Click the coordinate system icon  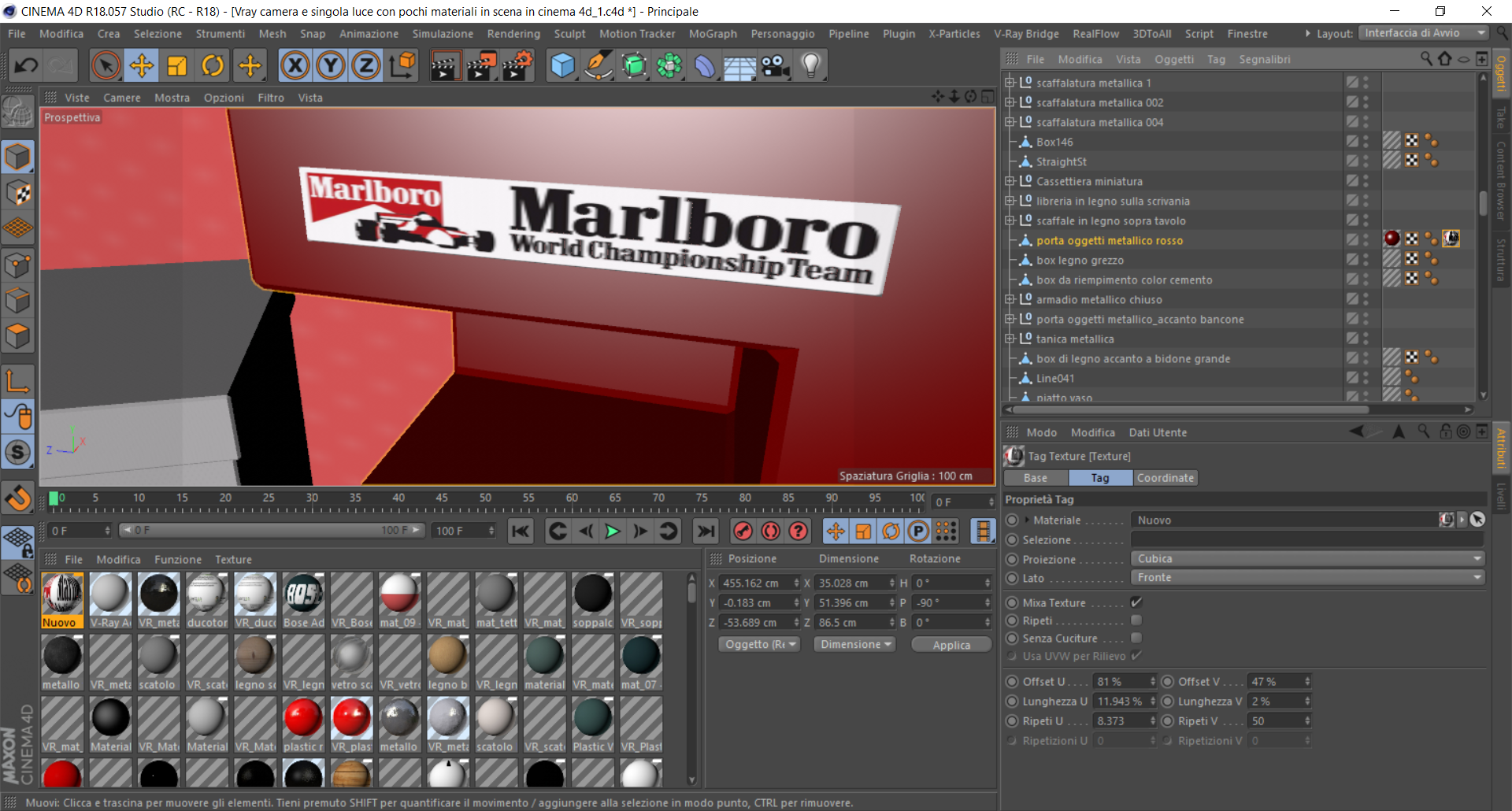pyautogui.click(x=402, y=65)
